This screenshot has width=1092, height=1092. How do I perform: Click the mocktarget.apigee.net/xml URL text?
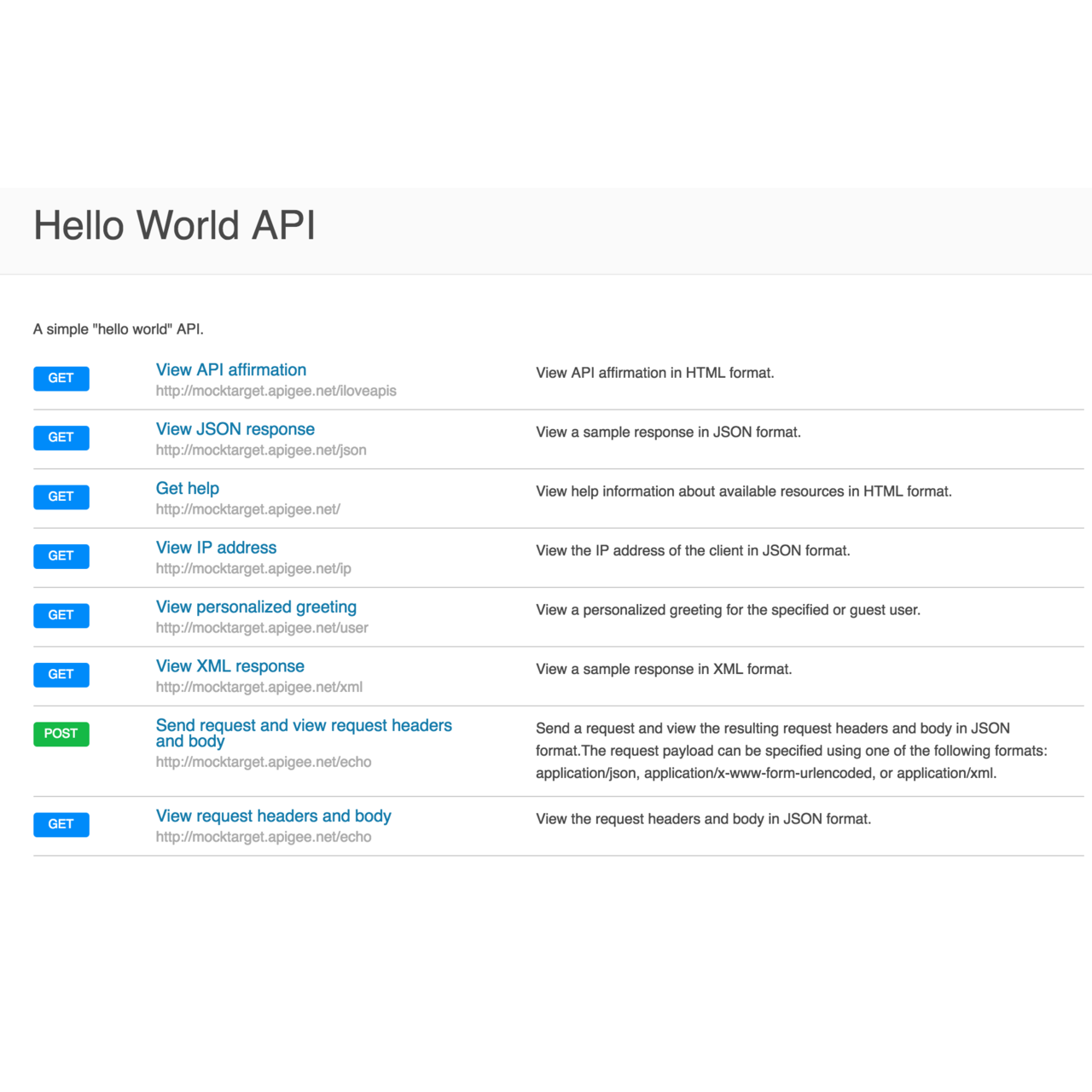click(258, 687)
